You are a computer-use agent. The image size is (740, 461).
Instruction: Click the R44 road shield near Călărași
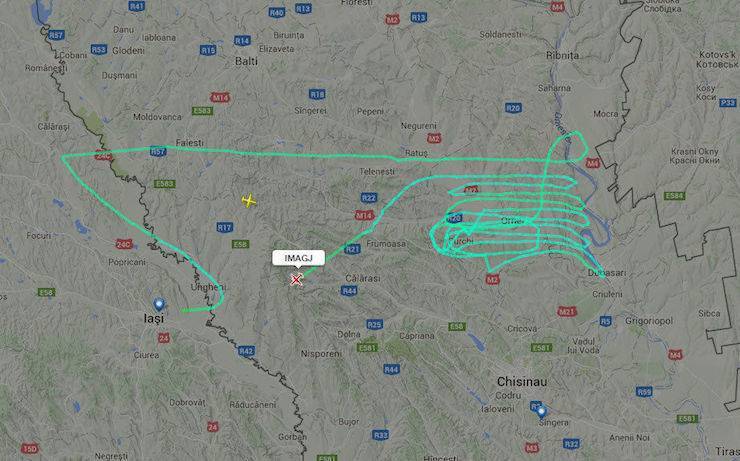pyautogui.click(x=349, y=291)
